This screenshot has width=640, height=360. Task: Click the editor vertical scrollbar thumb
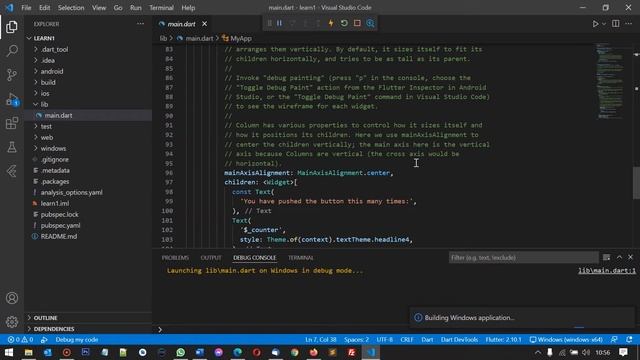pos(636,183)
